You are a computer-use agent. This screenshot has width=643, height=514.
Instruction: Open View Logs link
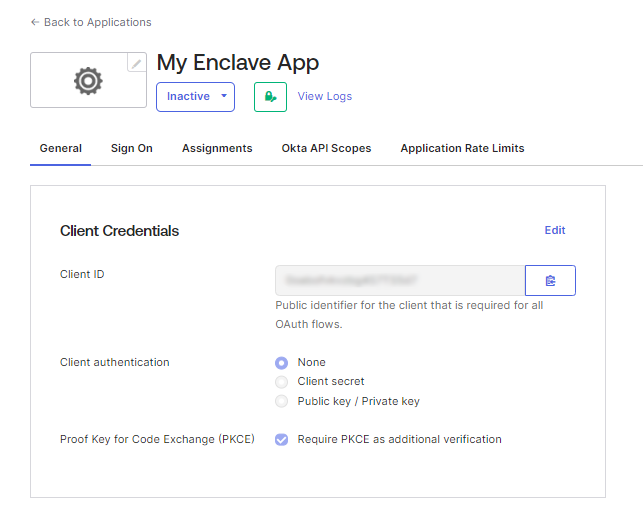point(325,96)
